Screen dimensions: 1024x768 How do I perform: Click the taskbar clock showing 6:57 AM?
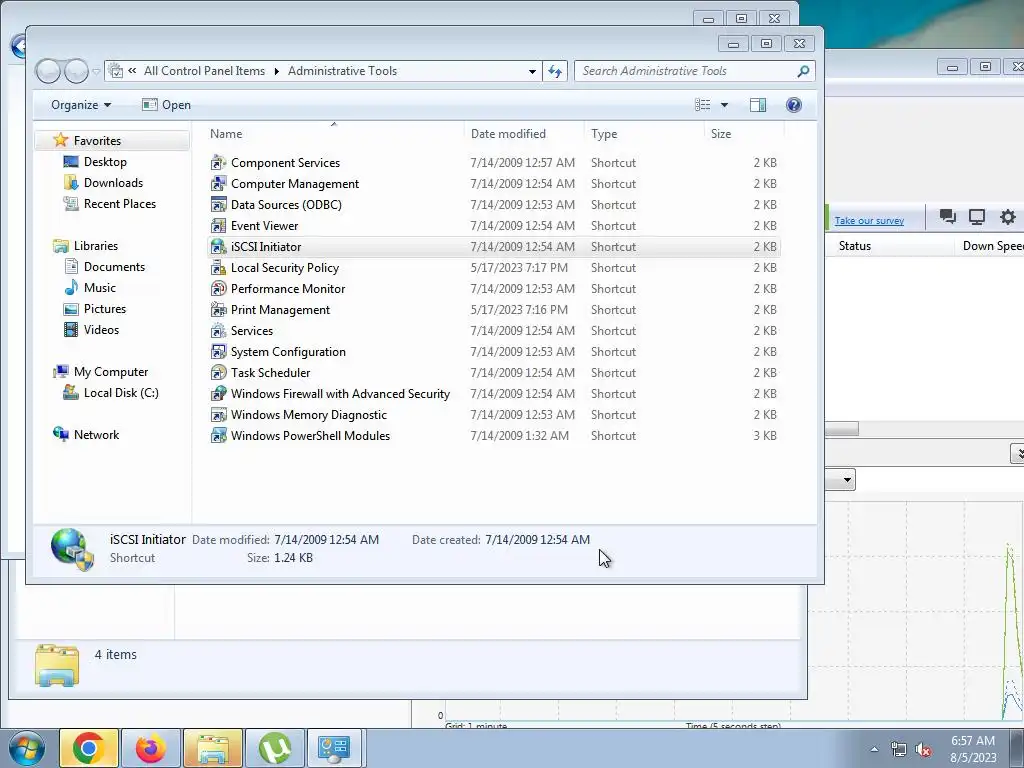click(973, 749)
